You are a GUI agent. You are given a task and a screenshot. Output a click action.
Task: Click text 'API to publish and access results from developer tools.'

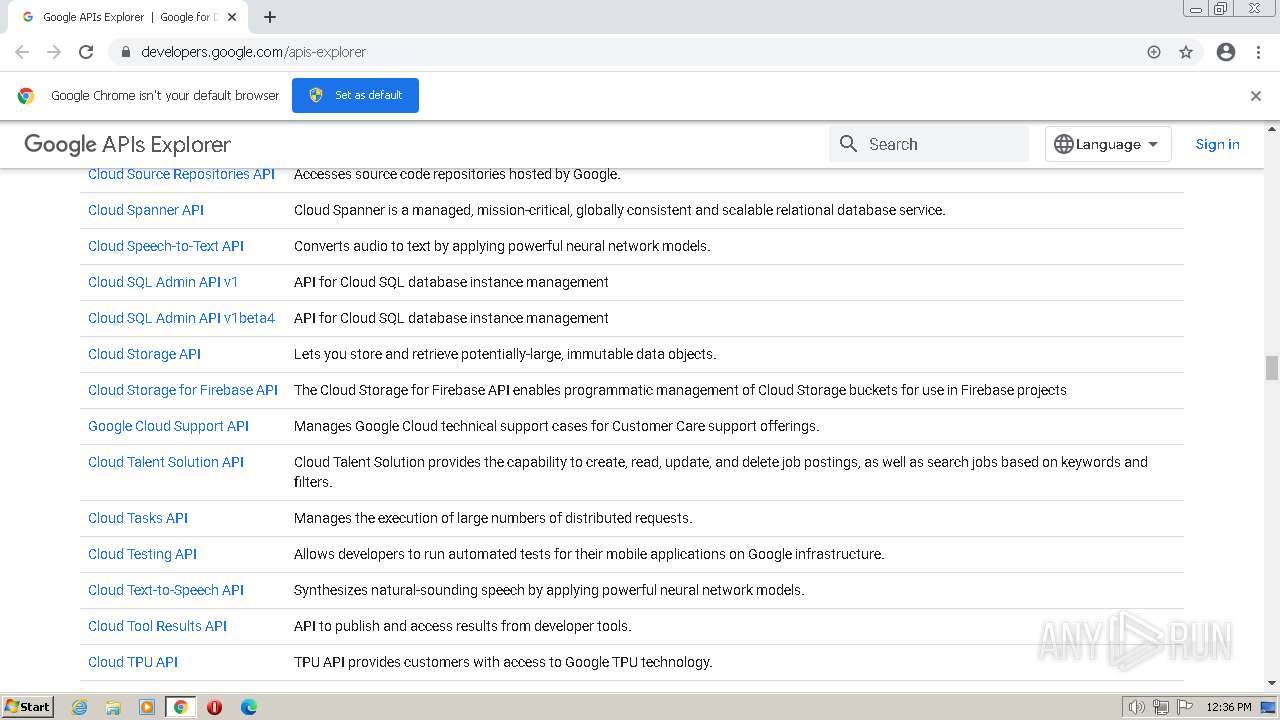click(463, 626)
